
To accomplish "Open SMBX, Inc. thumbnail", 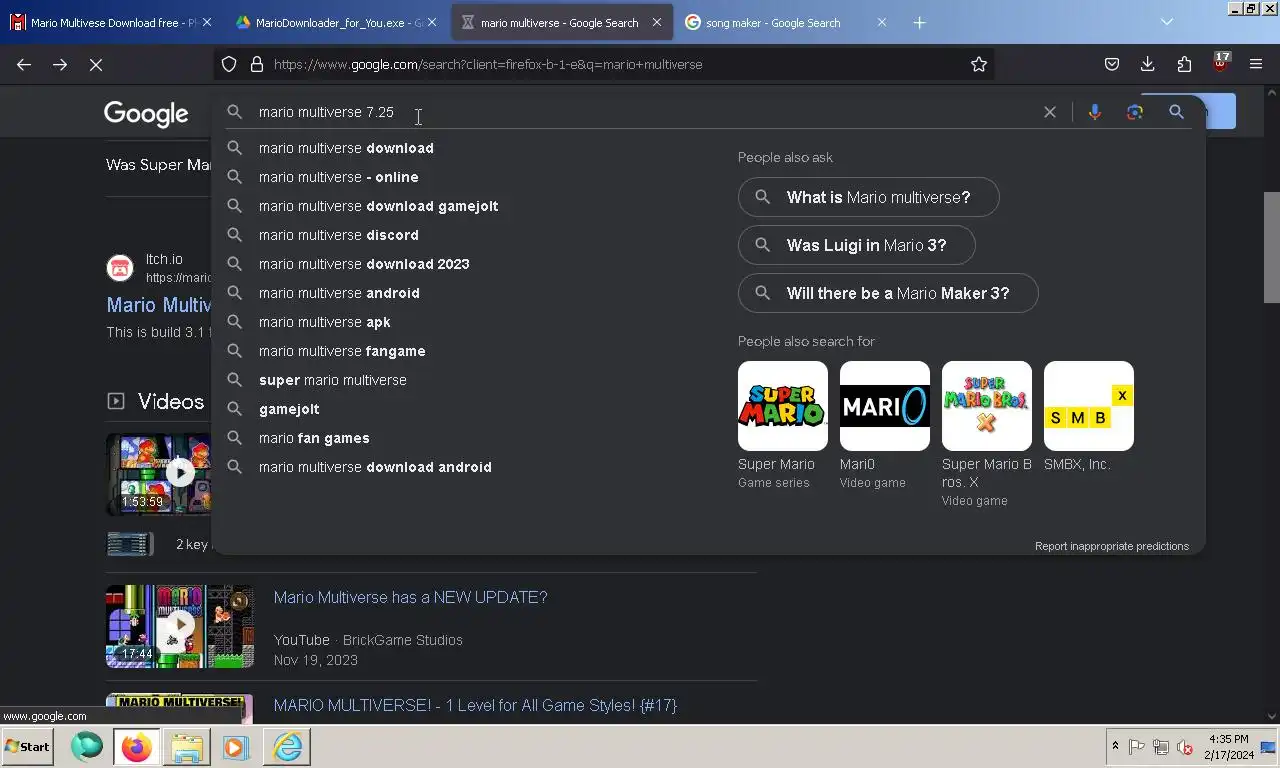I will [1089, 406].
